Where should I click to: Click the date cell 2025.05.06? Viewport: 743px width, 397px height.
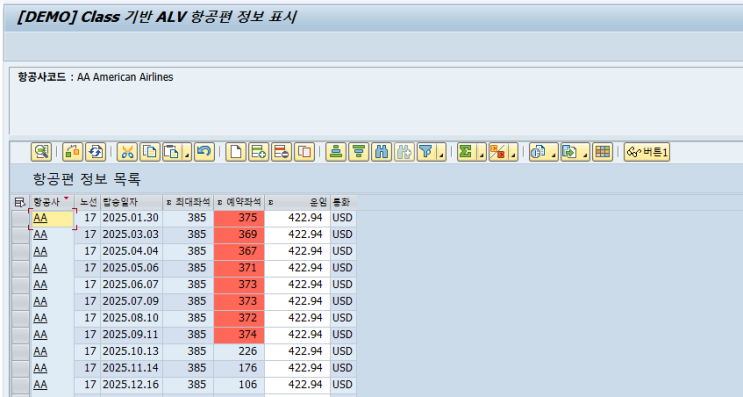click(131, 268)
